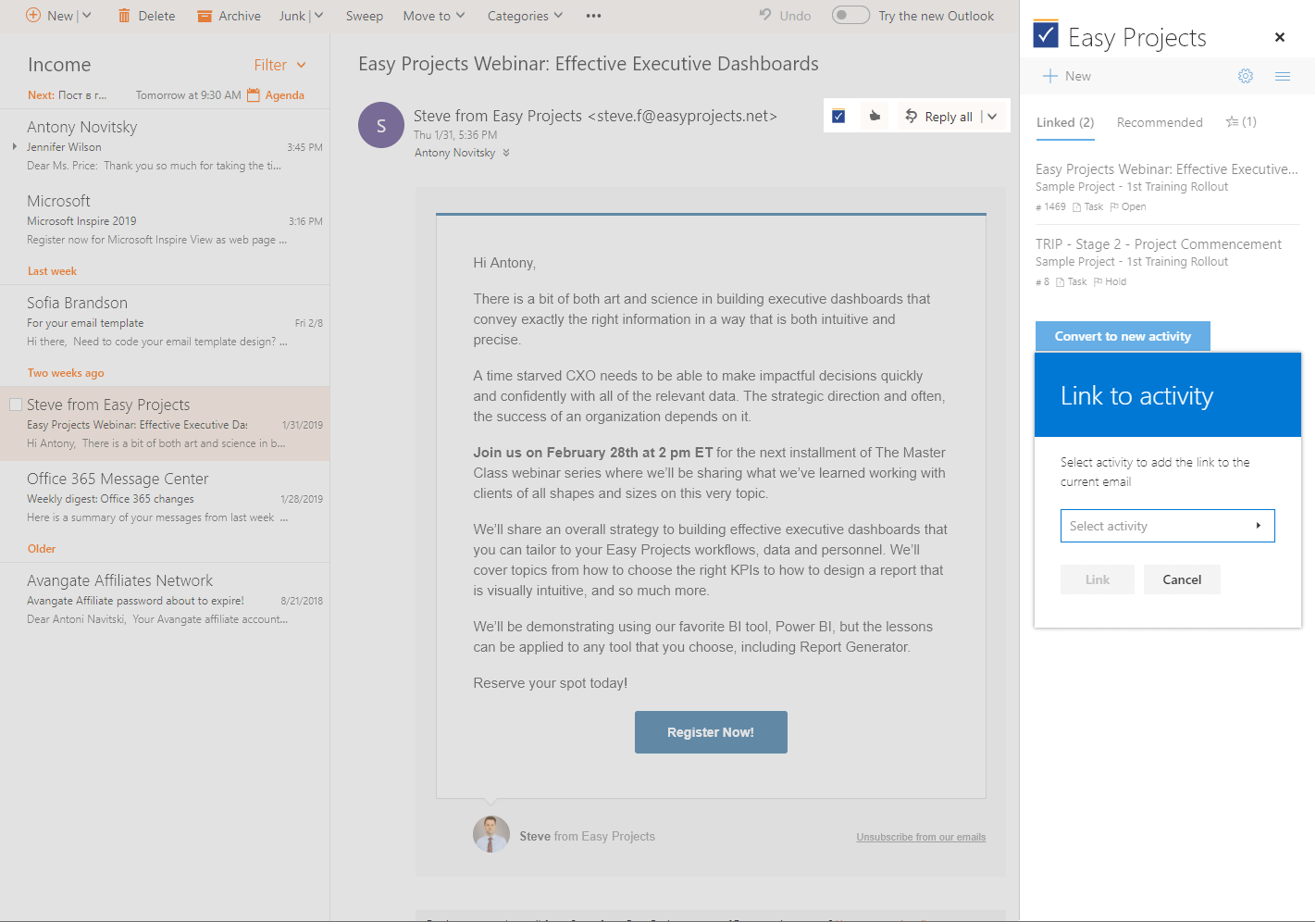Open the Categories dropdown
1316x922 pixels.
coord(525,16)
